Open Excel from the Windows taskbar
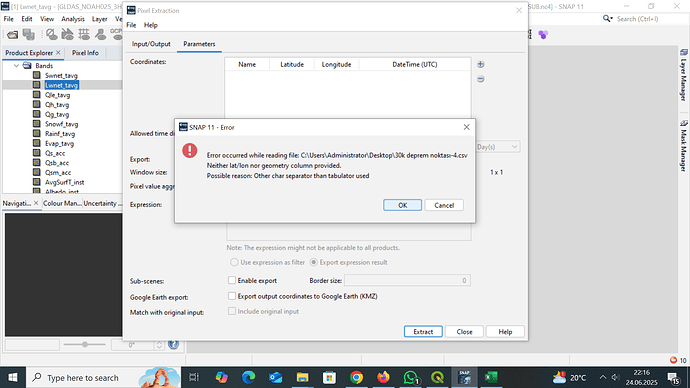 click(491, 377)
